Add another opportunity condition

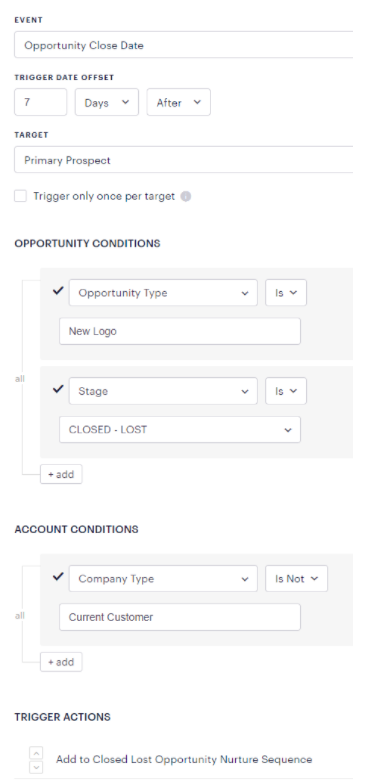pyautogui.click(x=61, y=474)
